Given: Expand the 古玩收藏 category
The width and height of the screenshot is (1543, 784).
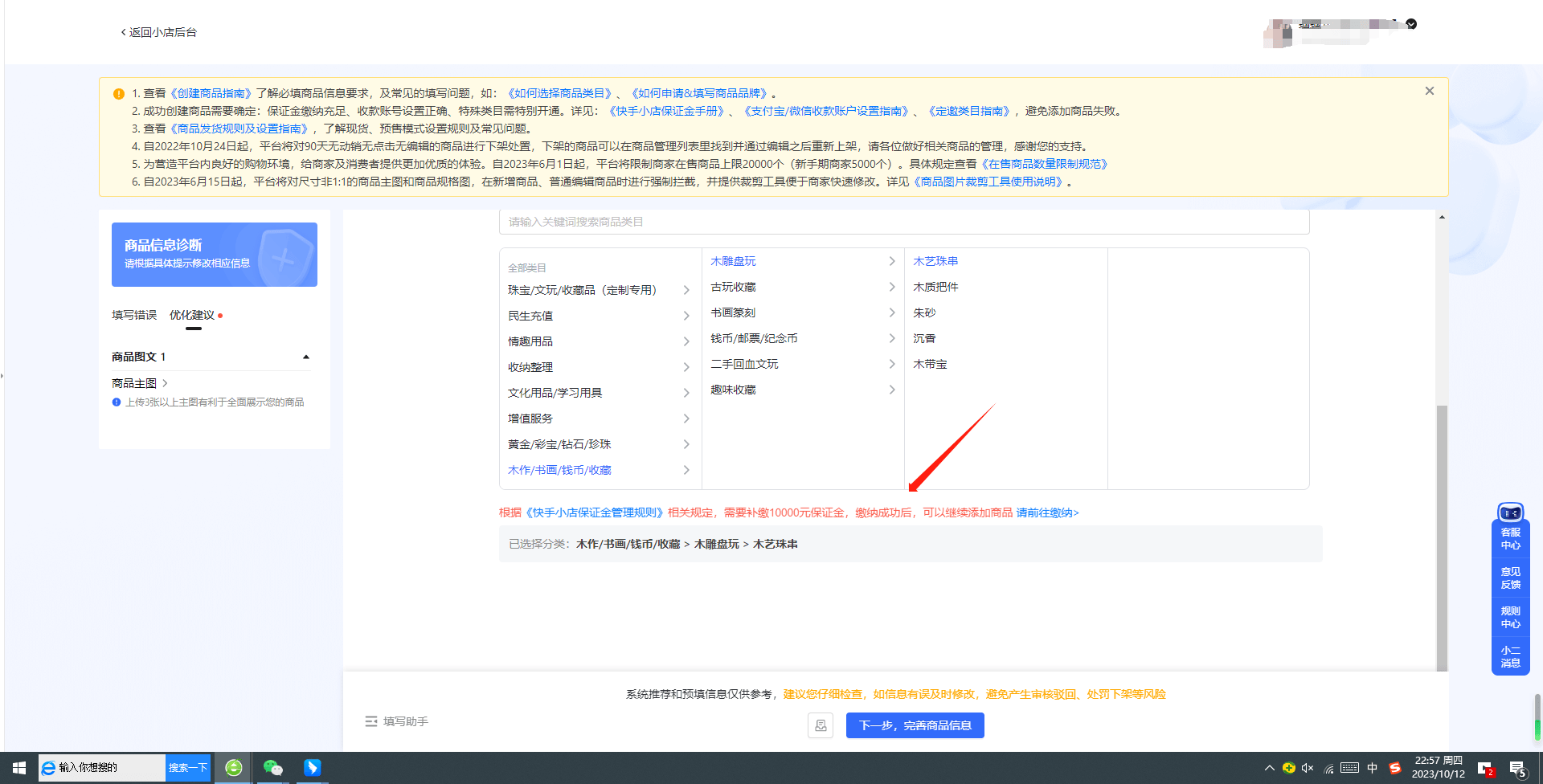Looking at the screenshot, I should tap(733, 287).
